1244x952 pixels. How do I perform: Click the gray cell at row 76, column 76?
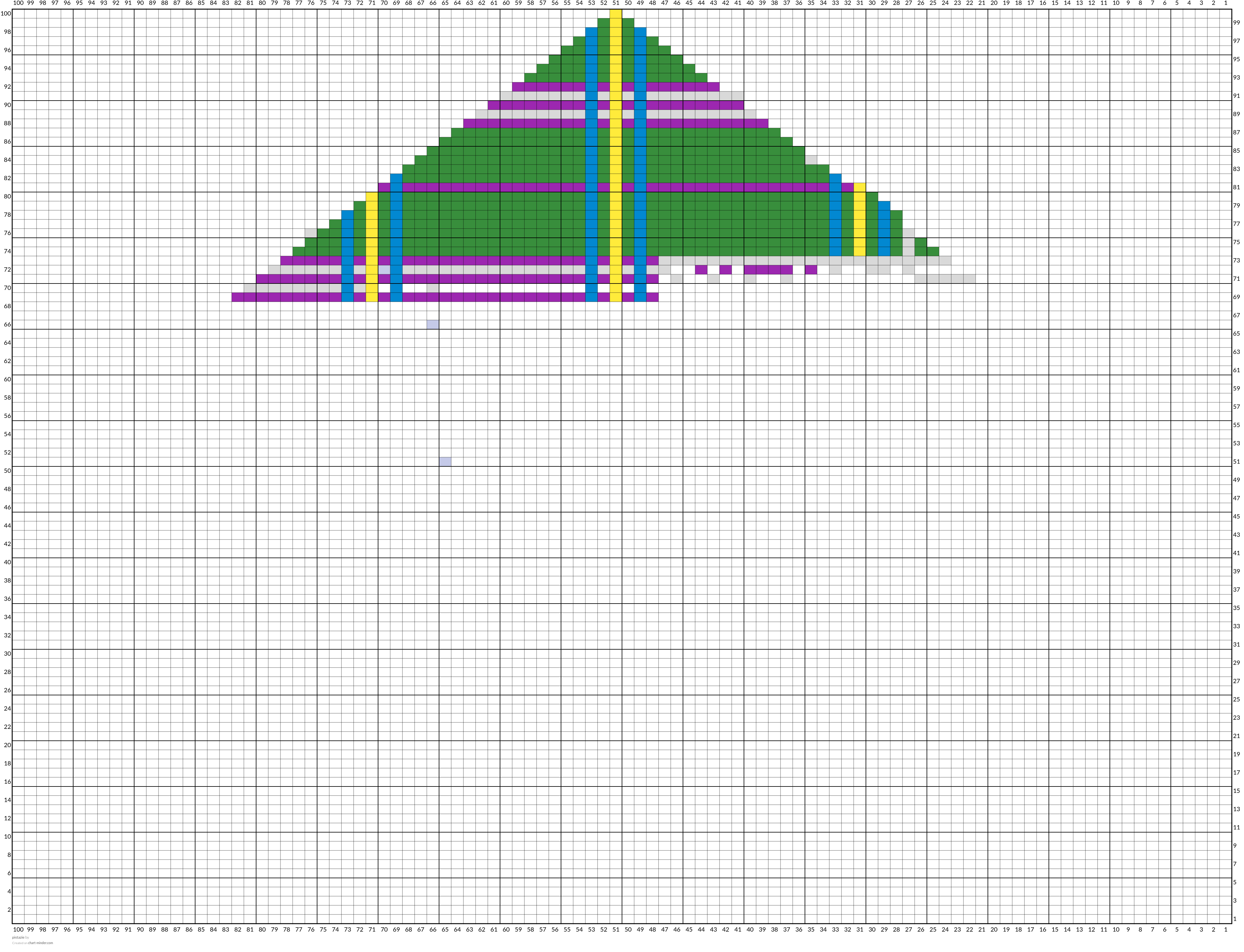(x=311, y=233)
